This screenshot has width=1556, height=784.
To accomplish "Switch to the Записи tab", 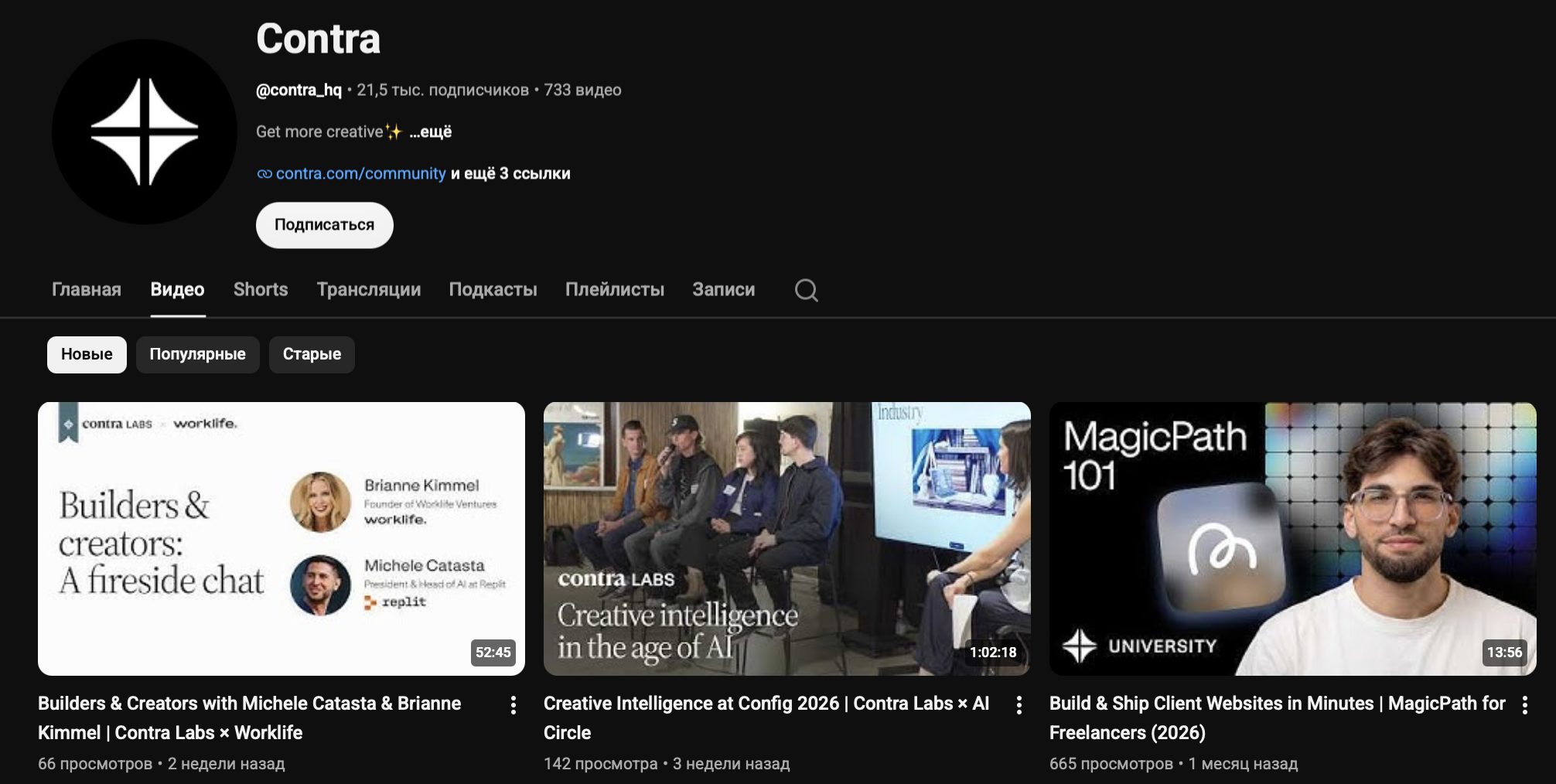I will (724, 289).
